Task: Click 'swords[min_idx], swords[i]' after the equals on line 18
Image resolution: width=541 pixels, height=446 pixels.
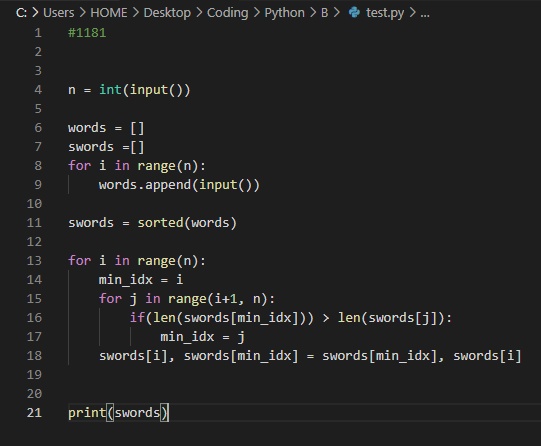Action: click(x=422, y=356)
